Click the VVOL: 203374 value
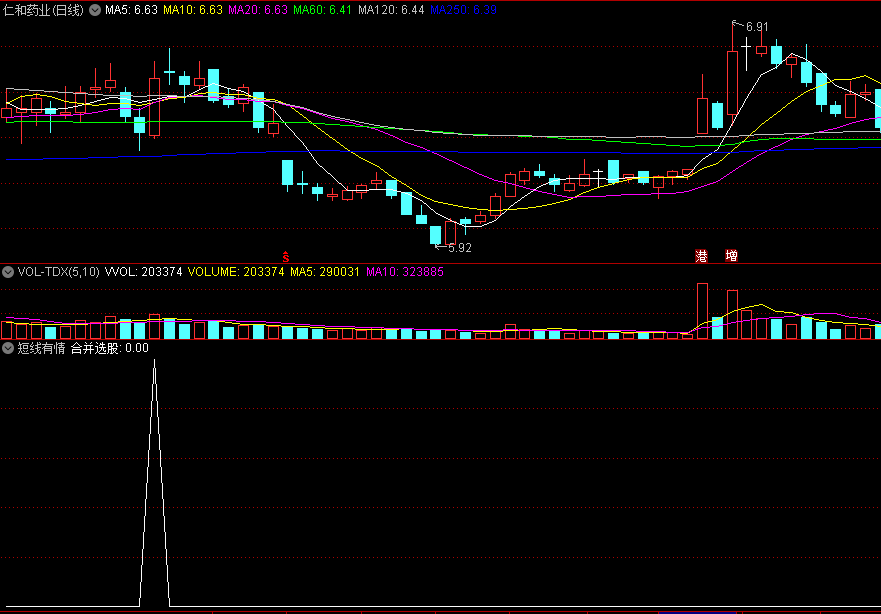The height and width of the screenshot is (614, 881). click(x=144, y=272)
